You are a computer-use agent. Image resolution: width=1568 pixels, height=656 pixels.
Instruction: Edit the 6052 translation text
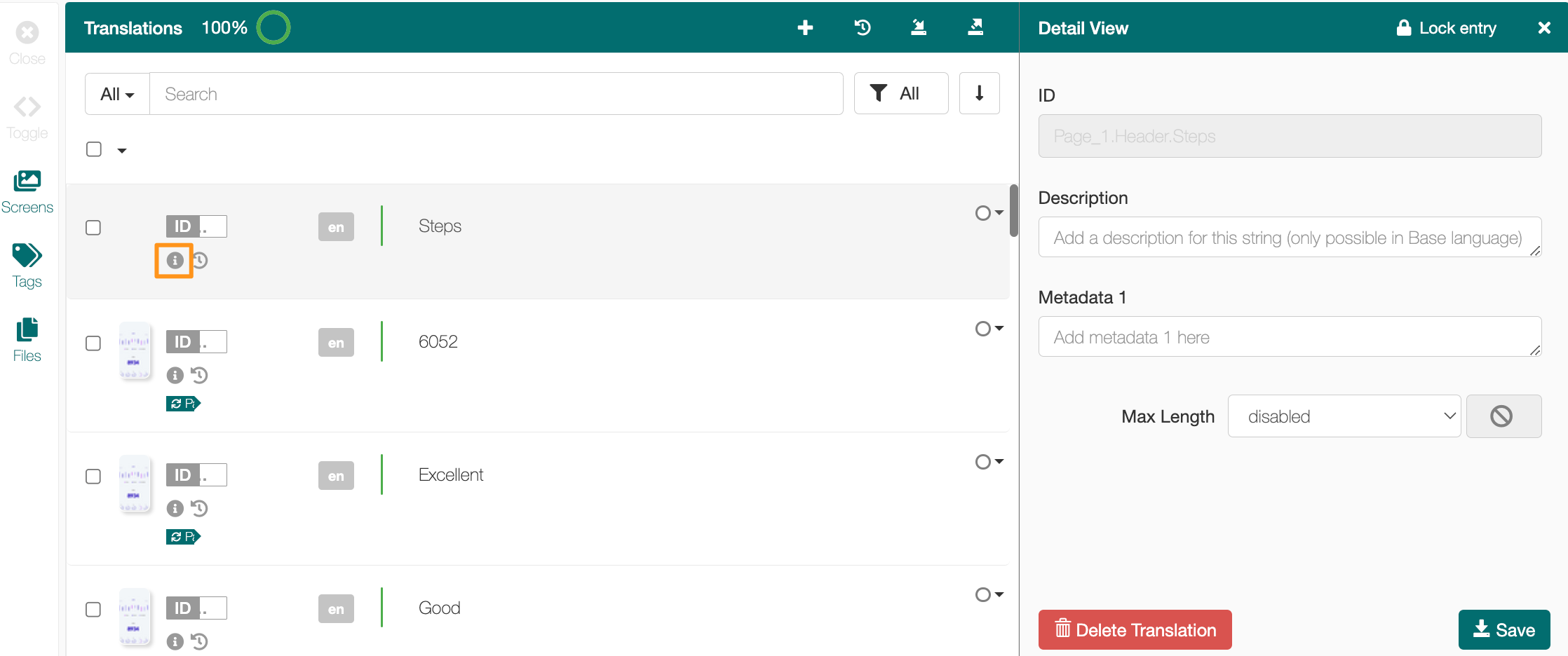coord(438,342)
